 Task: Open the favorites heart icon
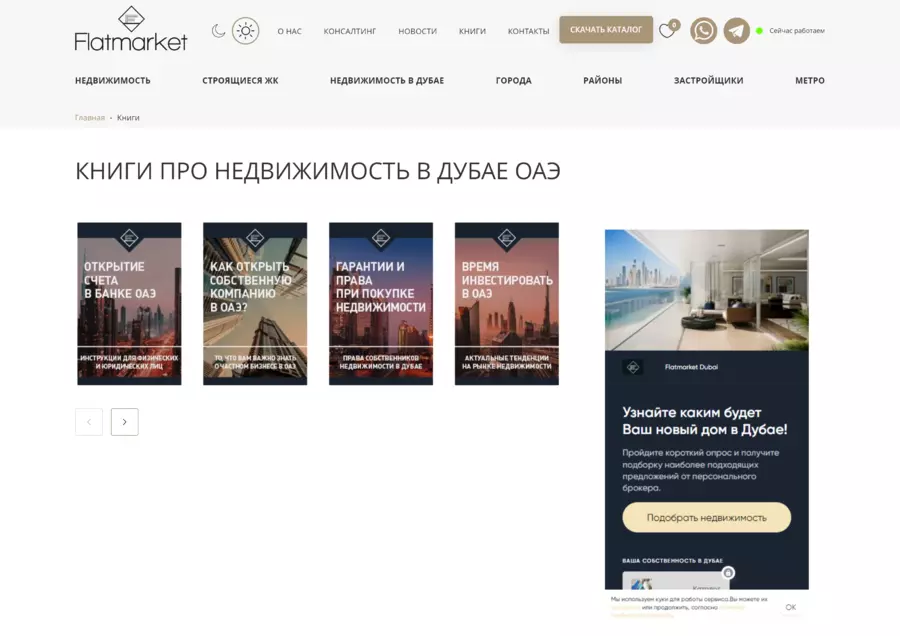point(667,30)
